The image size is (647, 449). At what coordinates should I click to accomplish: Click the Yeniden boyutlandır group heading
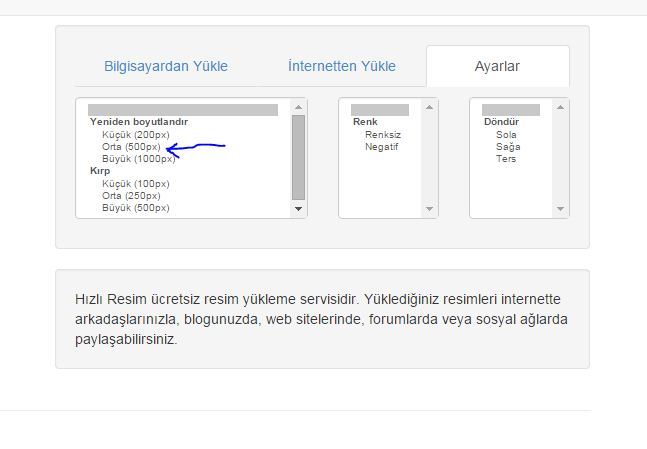tap(139, 122)
